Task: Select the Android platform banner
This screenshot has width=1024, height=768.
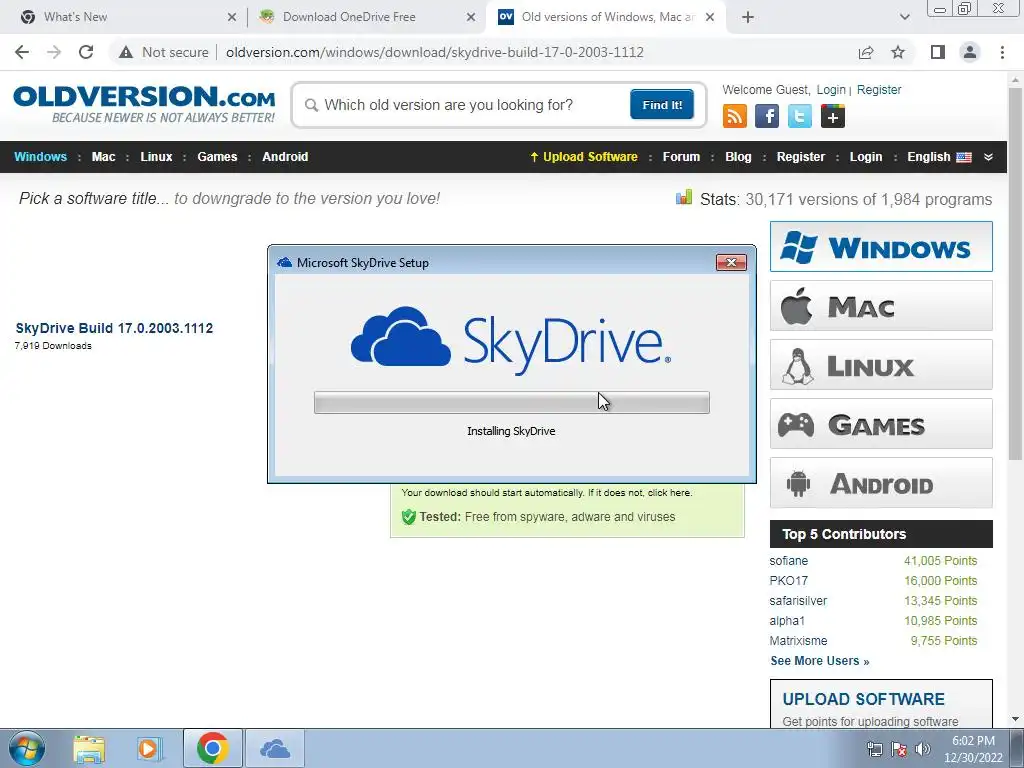Action: [x=881, y=483]
